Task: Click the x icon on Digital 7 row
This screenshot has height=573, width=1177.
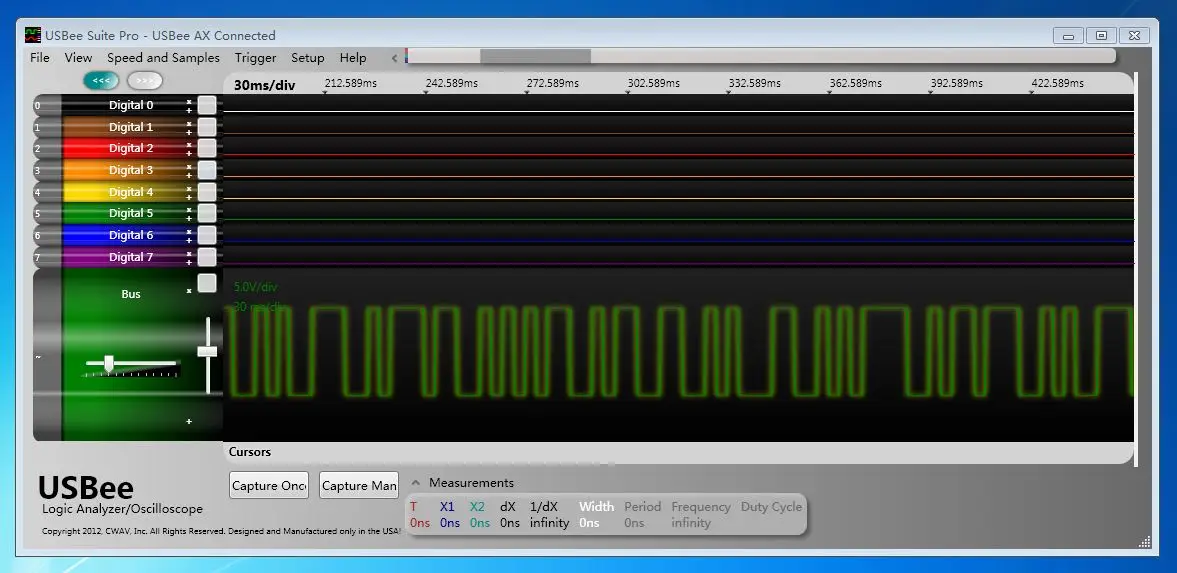Action: pyautogui.click(x=189, y=254)
